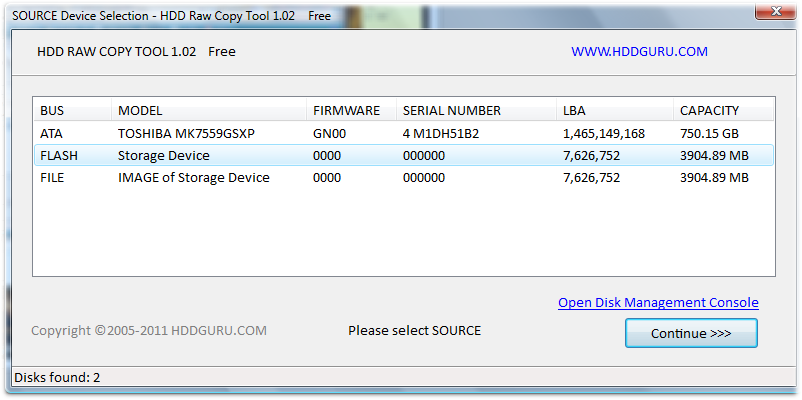The width and height of the screenshot is (802, 400).
Task: Click 3904.89 MB in the FLASH row
Action: pos(715,155)
